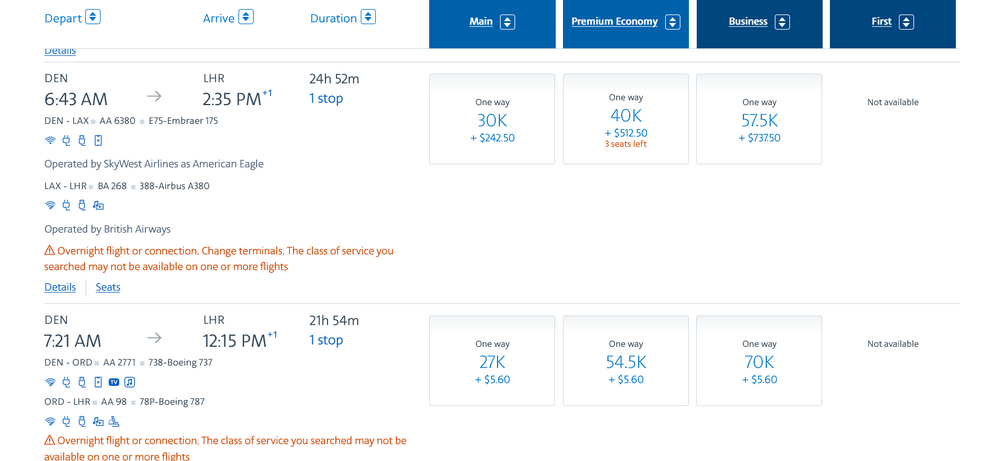Select the 30K Main fare
1000x461 pixels.
[492, 119]
